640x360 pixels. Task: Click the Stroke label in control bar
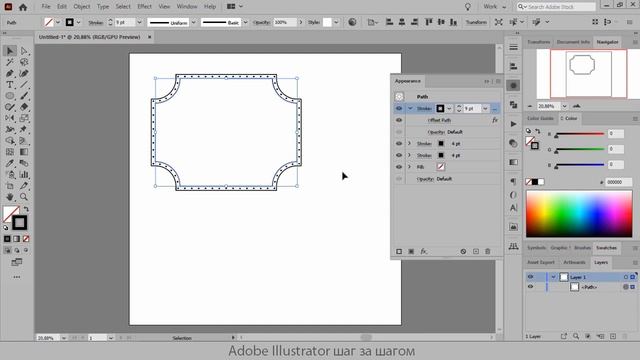point(96,22)
